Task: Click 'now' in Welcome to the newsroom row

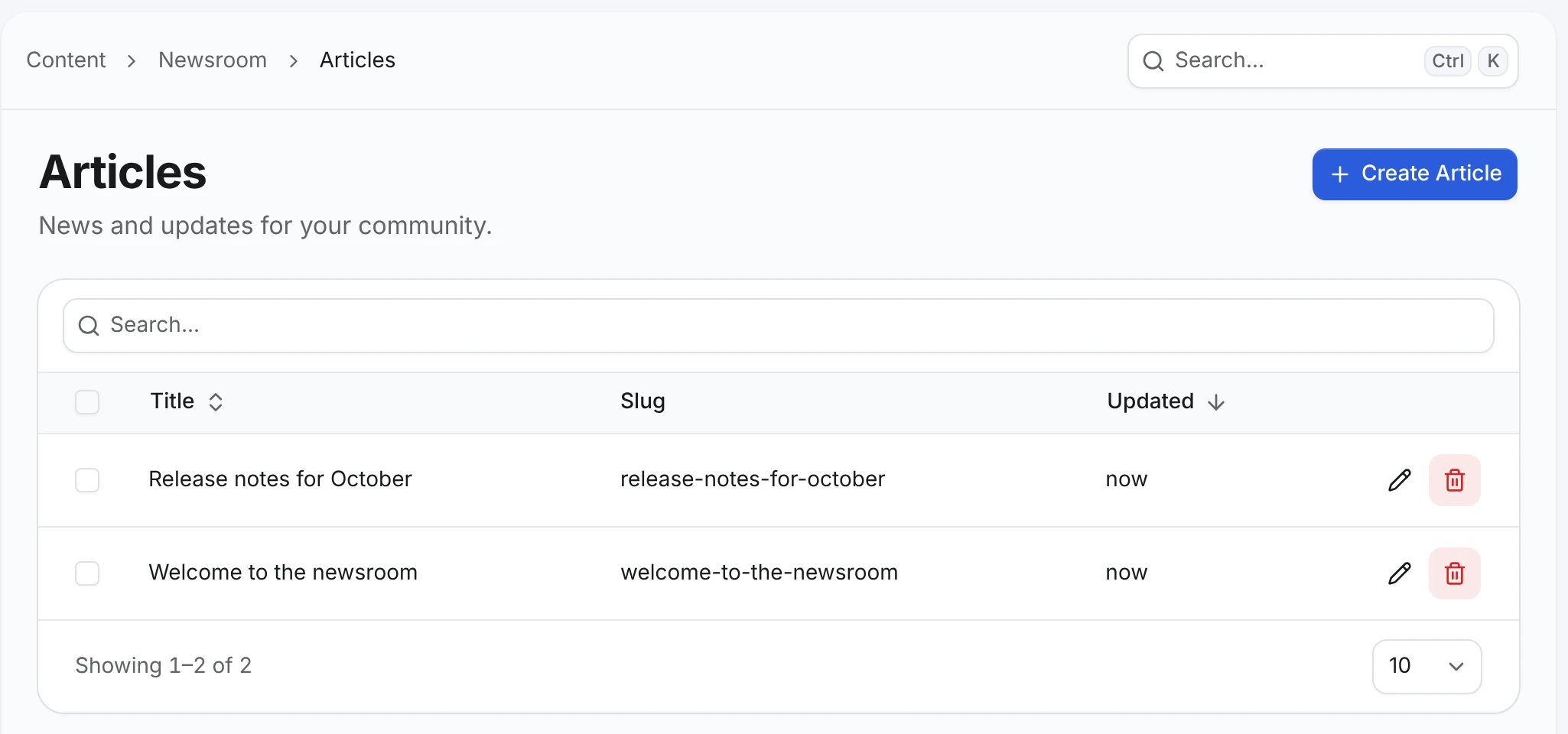Action: click(1127, 573)
